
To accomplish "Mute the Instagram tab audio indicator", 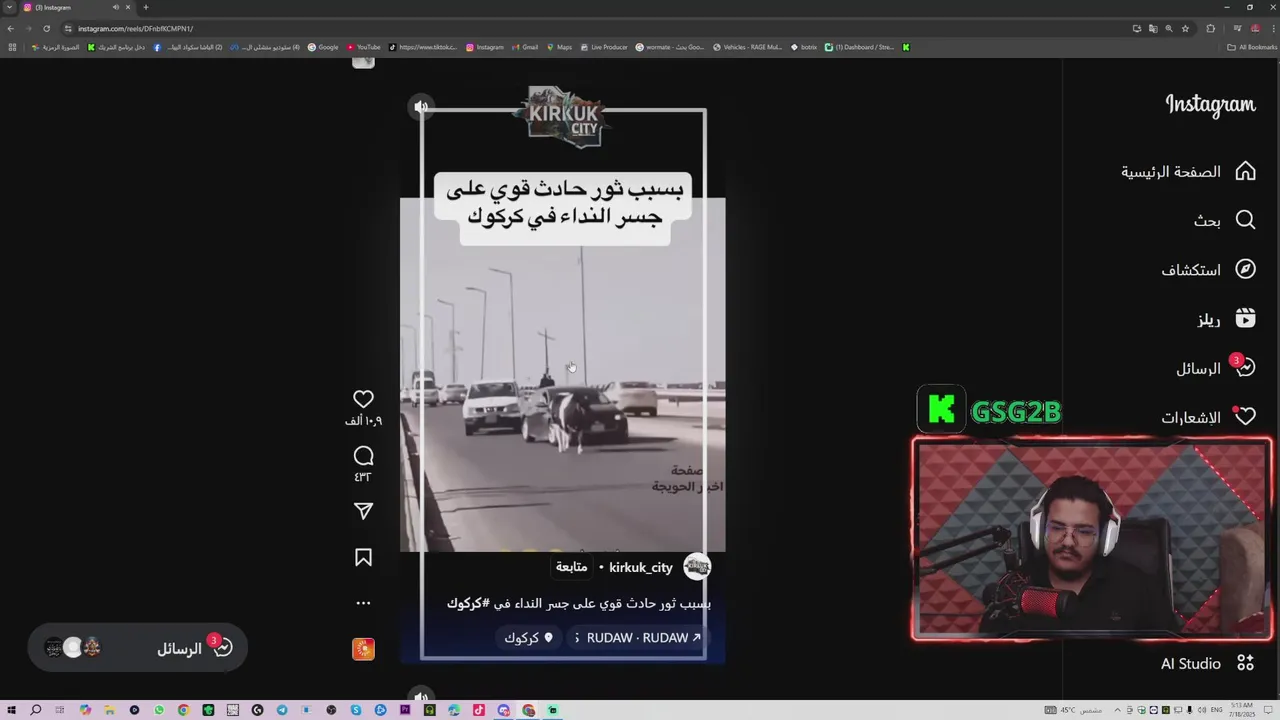I will tap(116, 7).
